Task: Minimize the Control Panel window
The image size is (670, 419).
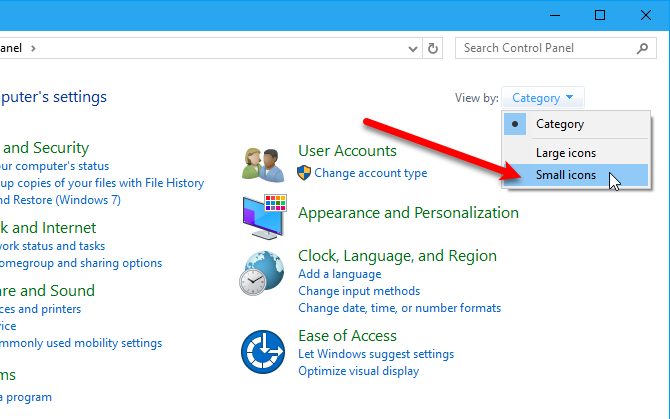Action: 555,15
